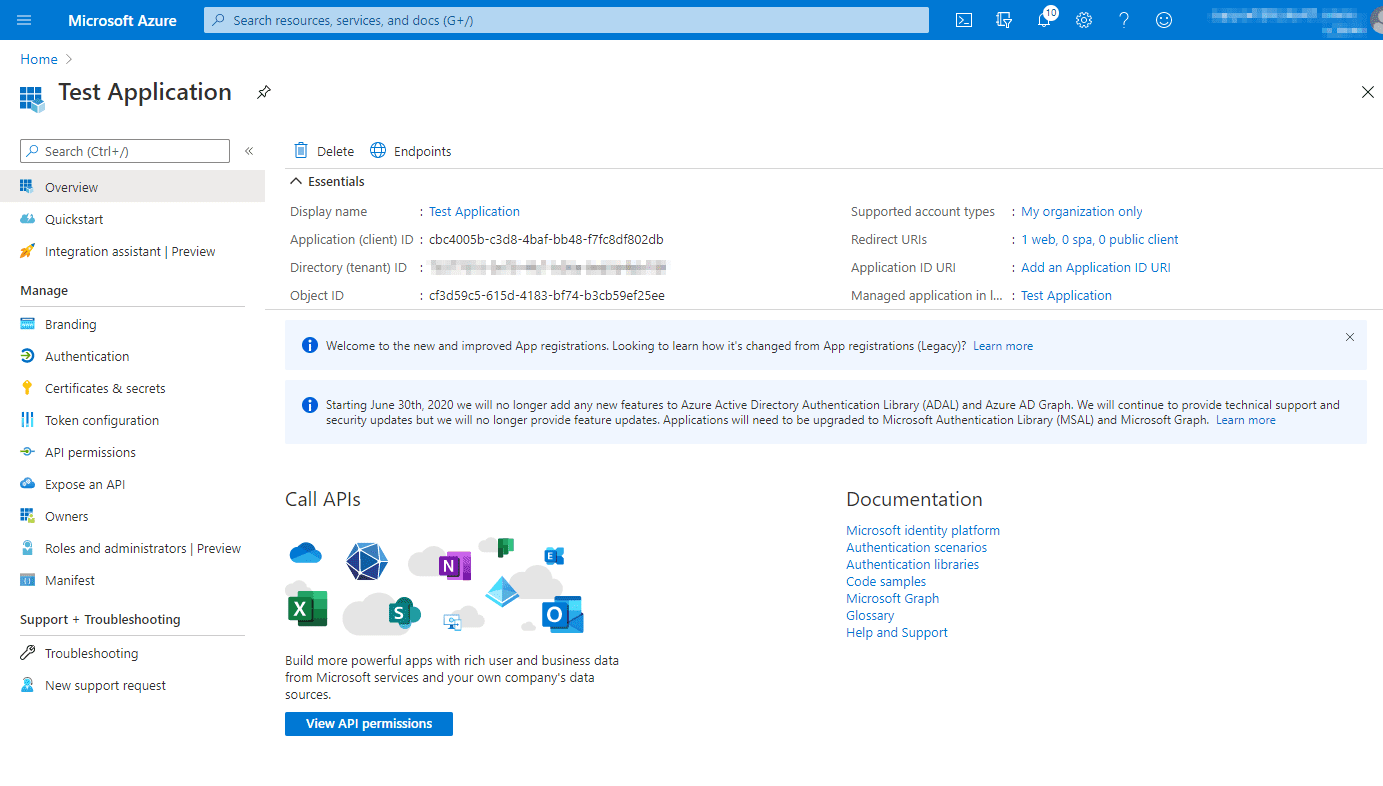Click the Expose an API cloud icon
The width and height of the screenshot is (1383, 786).
[27, 484]
